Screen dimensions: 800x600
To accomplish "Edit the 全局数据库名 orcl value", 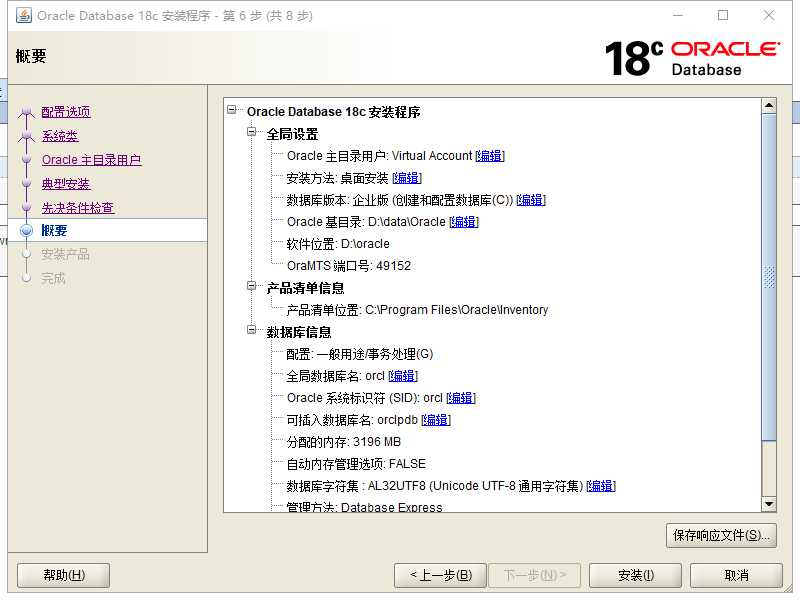I will (x=403, y=376).
